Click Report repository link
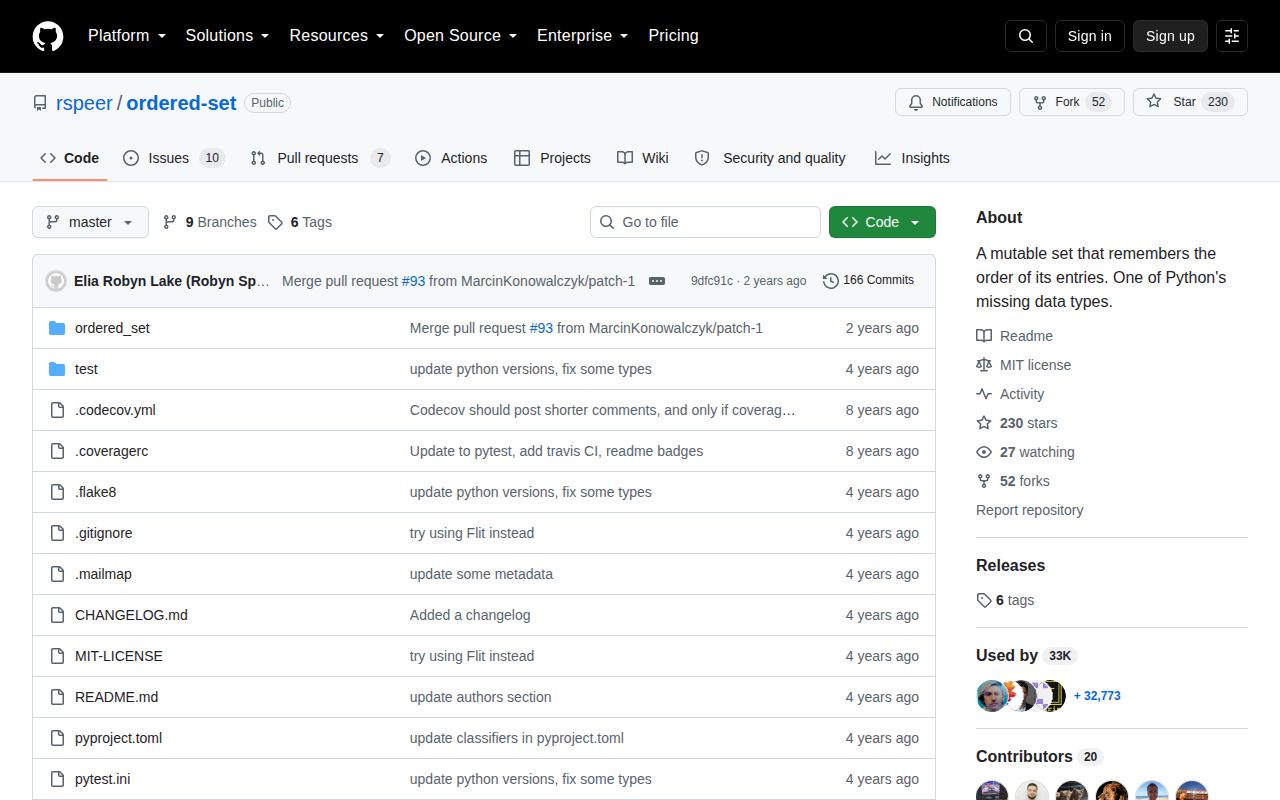1280x800 pixels. 1029,510
